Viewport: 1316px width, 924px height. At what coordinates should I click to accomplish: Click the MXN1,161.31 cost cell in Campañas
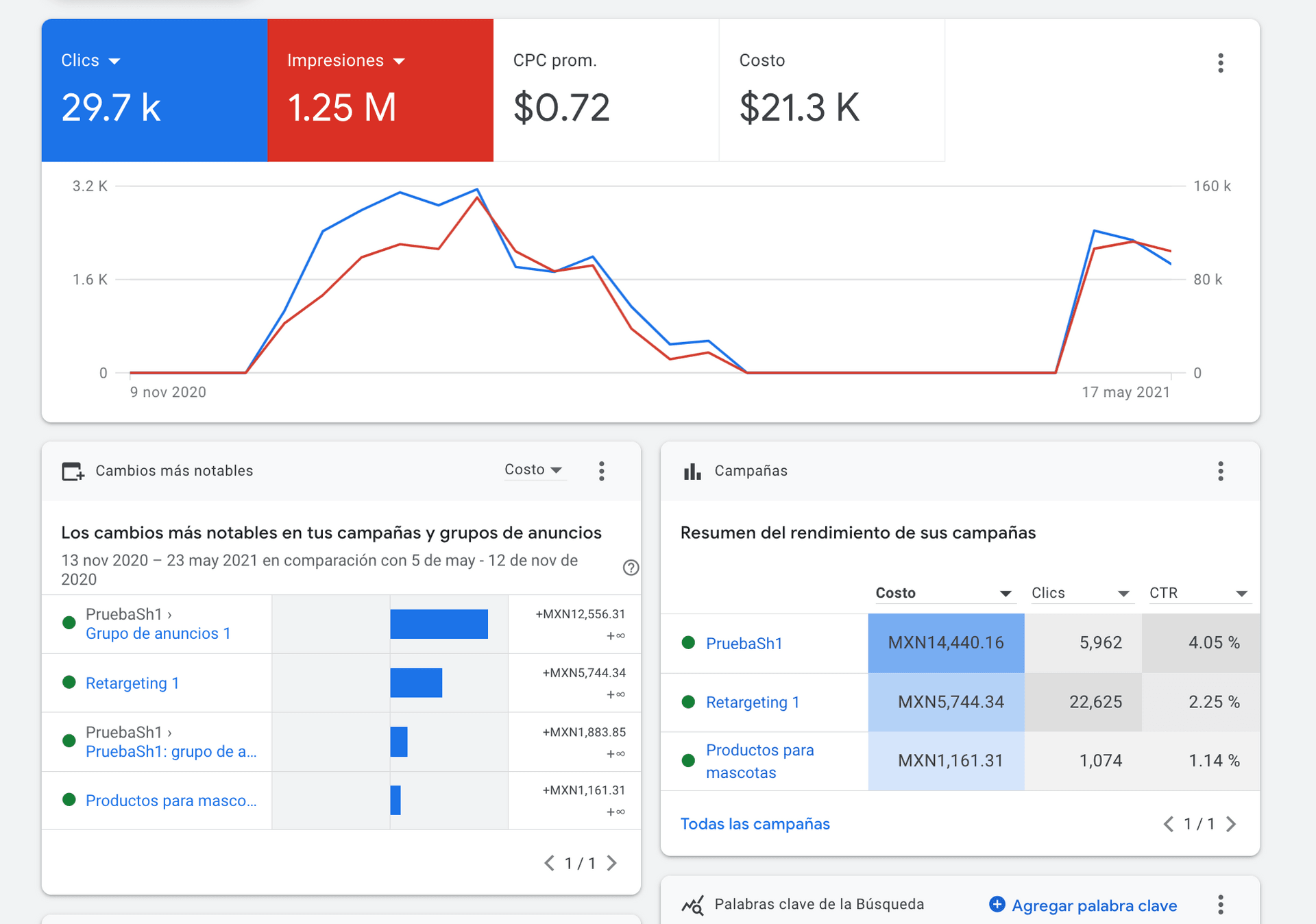coord(946,761)
